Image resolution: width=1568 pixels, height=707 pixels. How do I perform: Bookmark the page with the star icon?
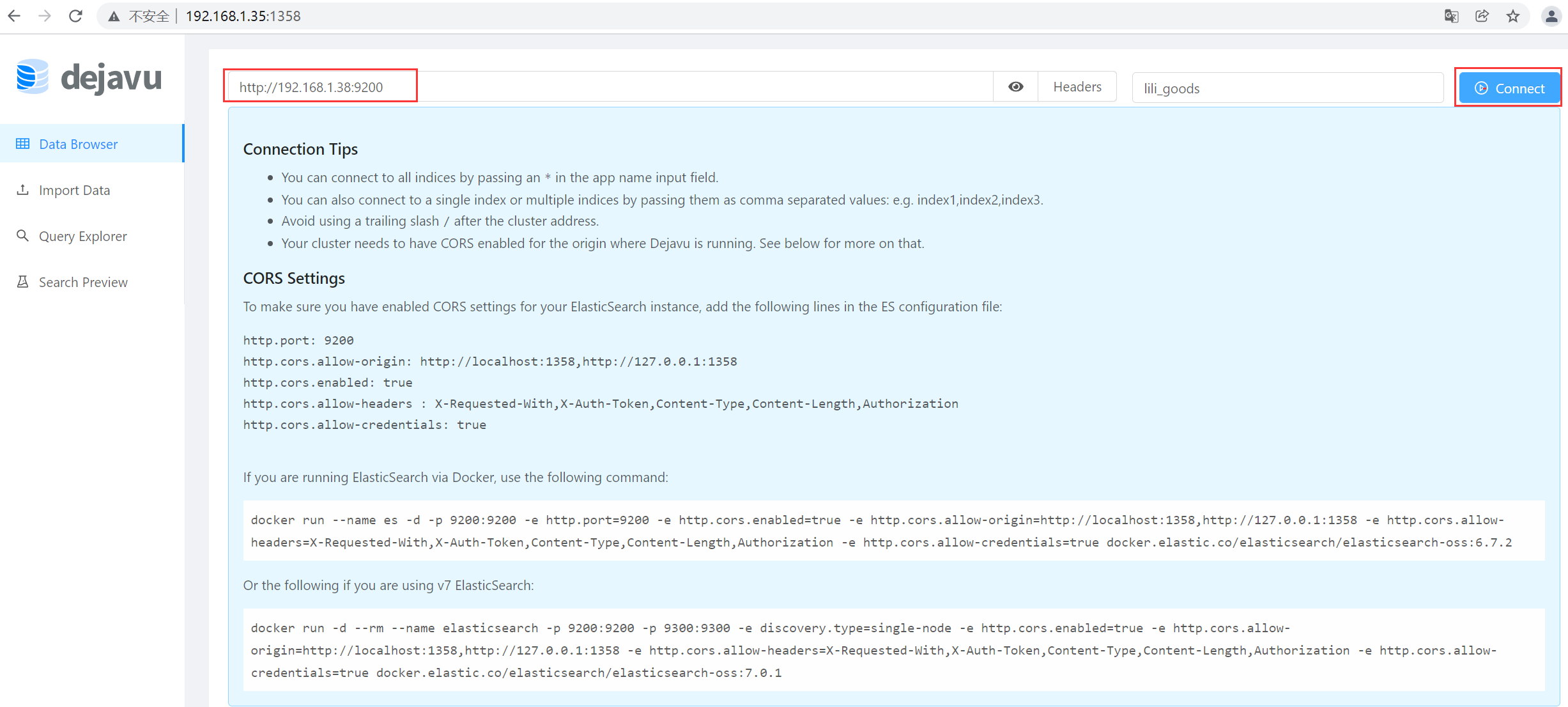1513,16
